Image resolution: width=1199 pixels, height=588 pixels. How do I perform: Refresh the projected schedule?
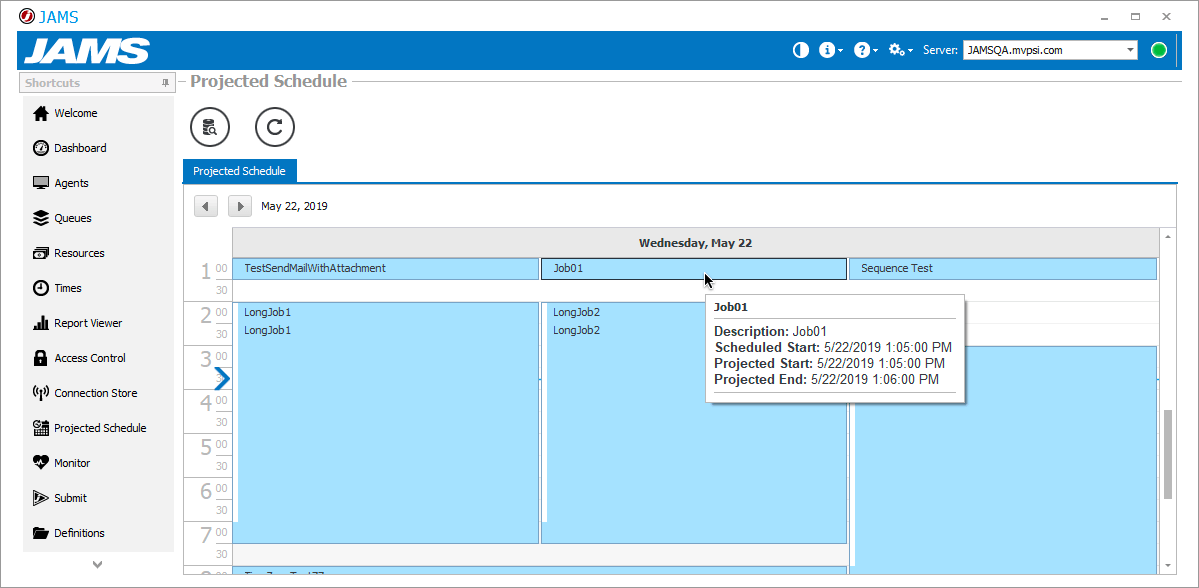coord(274,127)
